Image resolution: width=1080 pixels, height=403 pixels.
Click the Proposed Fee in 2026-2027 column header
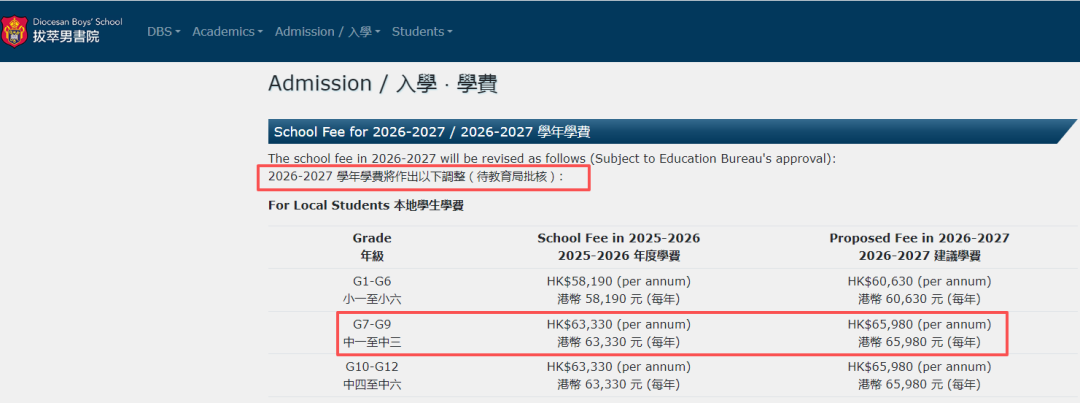[920, 247]
